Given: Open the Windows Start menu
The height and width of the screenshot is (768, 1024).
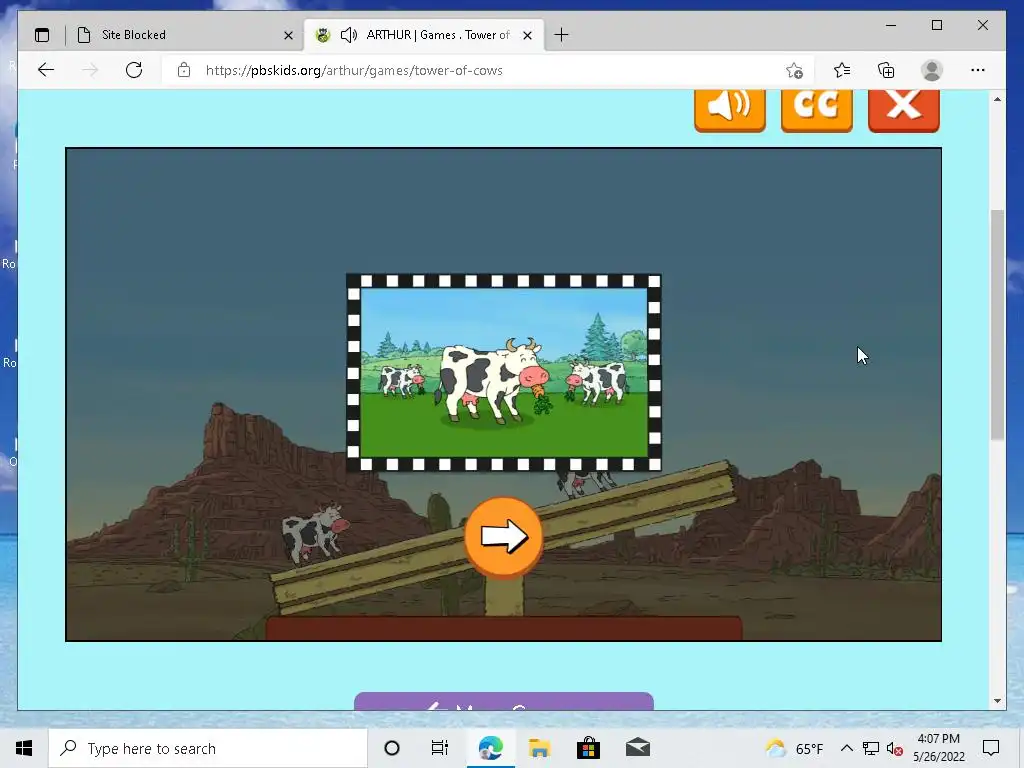Looking at the screenshot, I should 24,748.
